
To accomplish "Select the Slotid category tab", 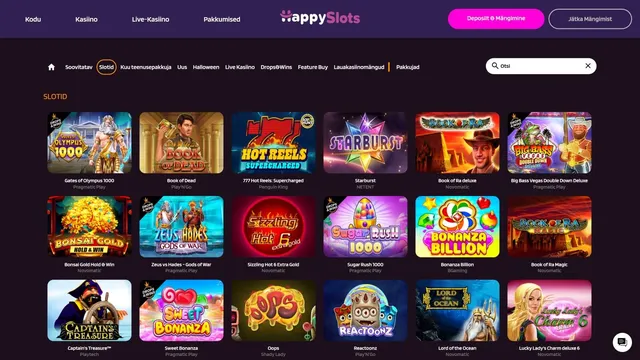I will coord(106,67).
